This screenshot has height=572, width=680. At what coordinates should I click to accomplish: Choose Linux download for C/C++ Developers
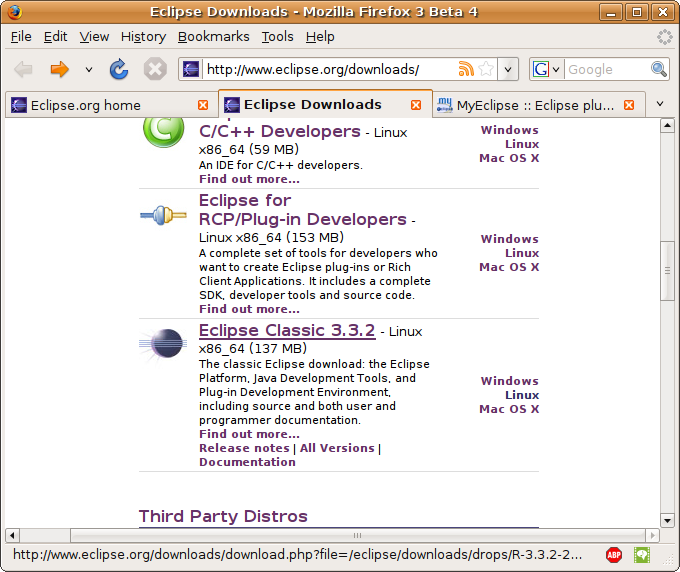[522, 144]
